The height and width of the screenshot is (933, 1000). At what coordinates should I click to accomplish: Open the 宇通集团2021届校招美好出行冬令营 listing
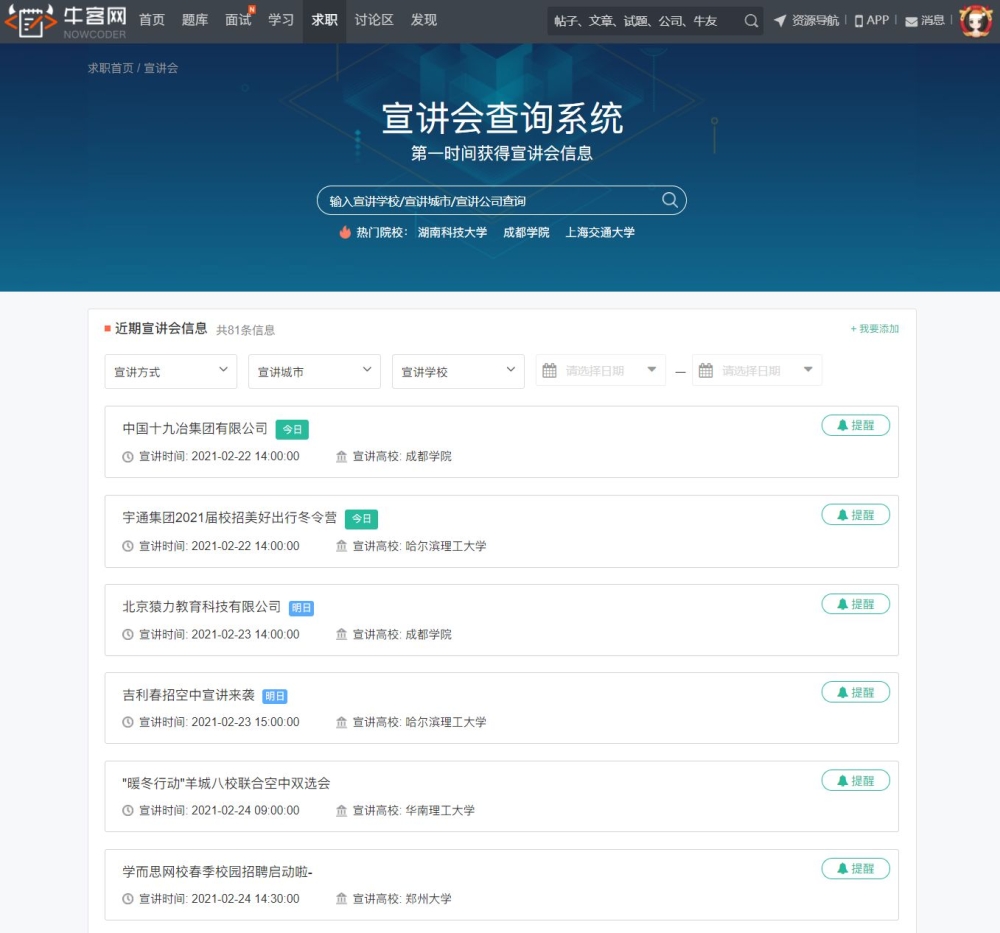pyautogui.click(x=230, y=518)
